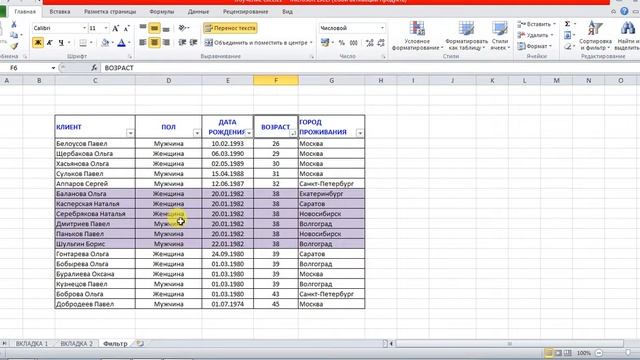Switch to sheet tab ВКЛАДКА 2
The image size is (640, 360).
76,344
